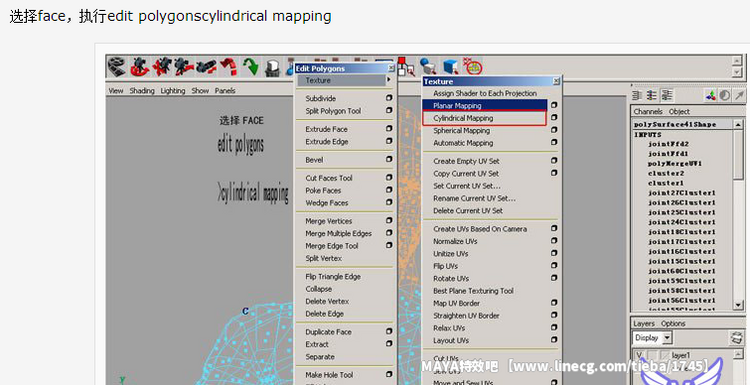Select cluster2 input node
Viewport: 750px width, 385px height.
(666, 173)
